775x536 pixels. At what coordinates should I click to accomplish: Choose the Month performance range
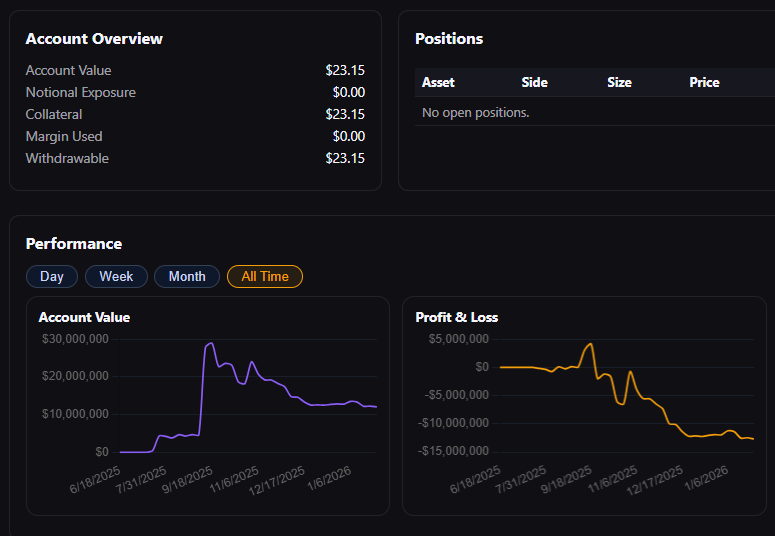coord(187,276)
